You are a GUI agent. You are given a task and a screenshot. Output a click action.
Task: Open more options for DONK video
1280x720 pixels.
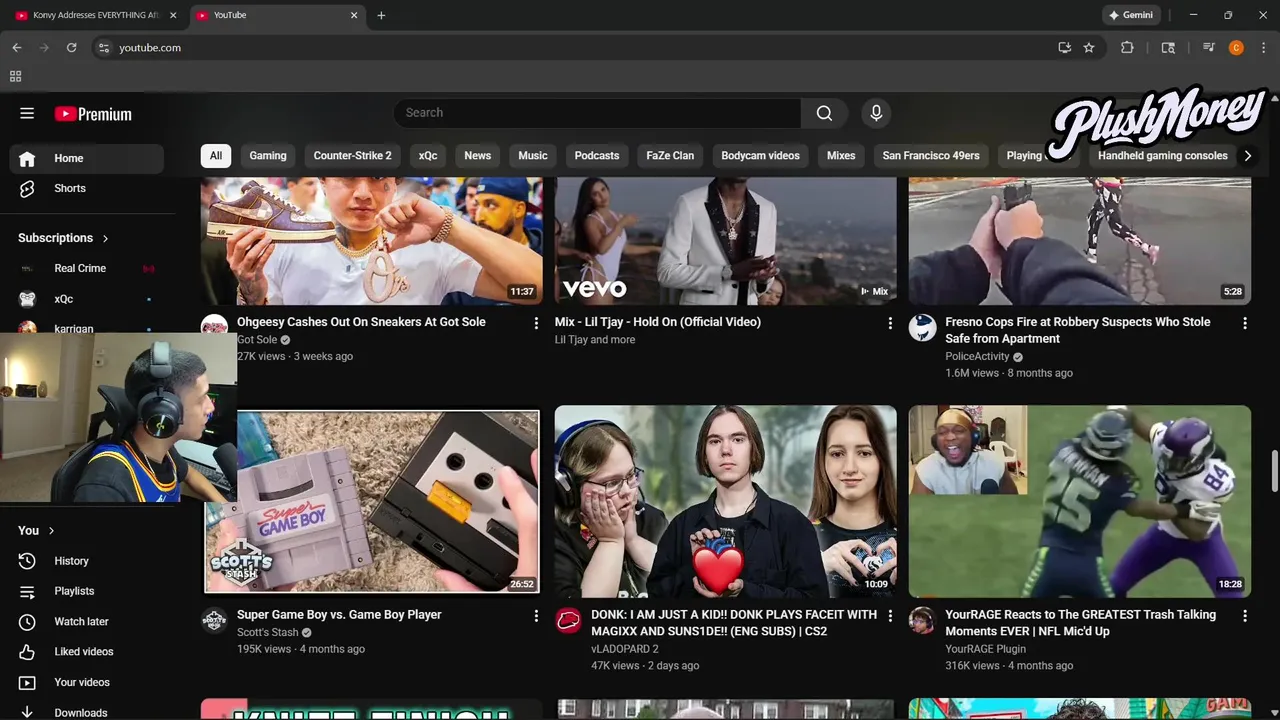pyautogui.click(x=890, y=616)
